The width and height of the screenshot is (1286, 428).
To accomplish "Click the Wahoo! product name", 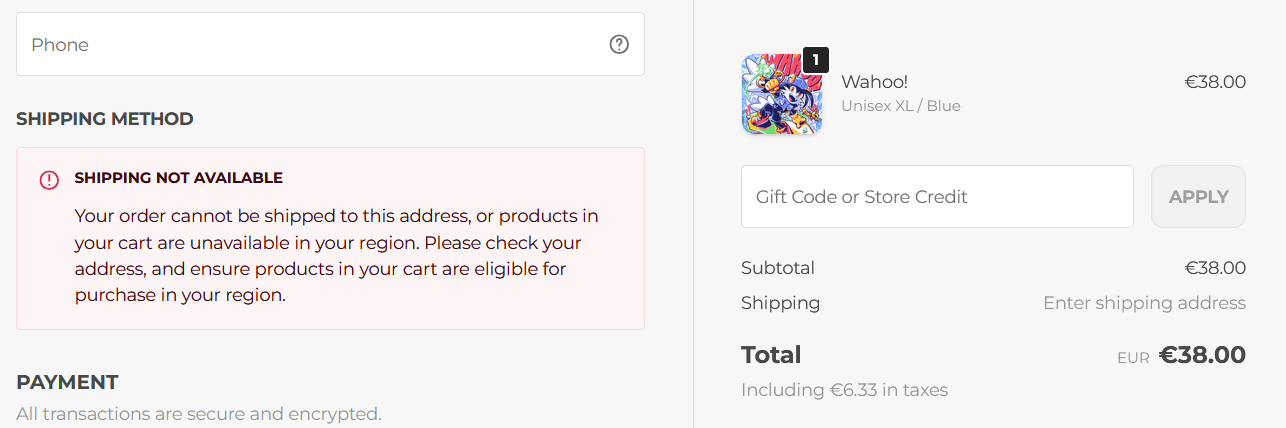I will tap(874, 82).
